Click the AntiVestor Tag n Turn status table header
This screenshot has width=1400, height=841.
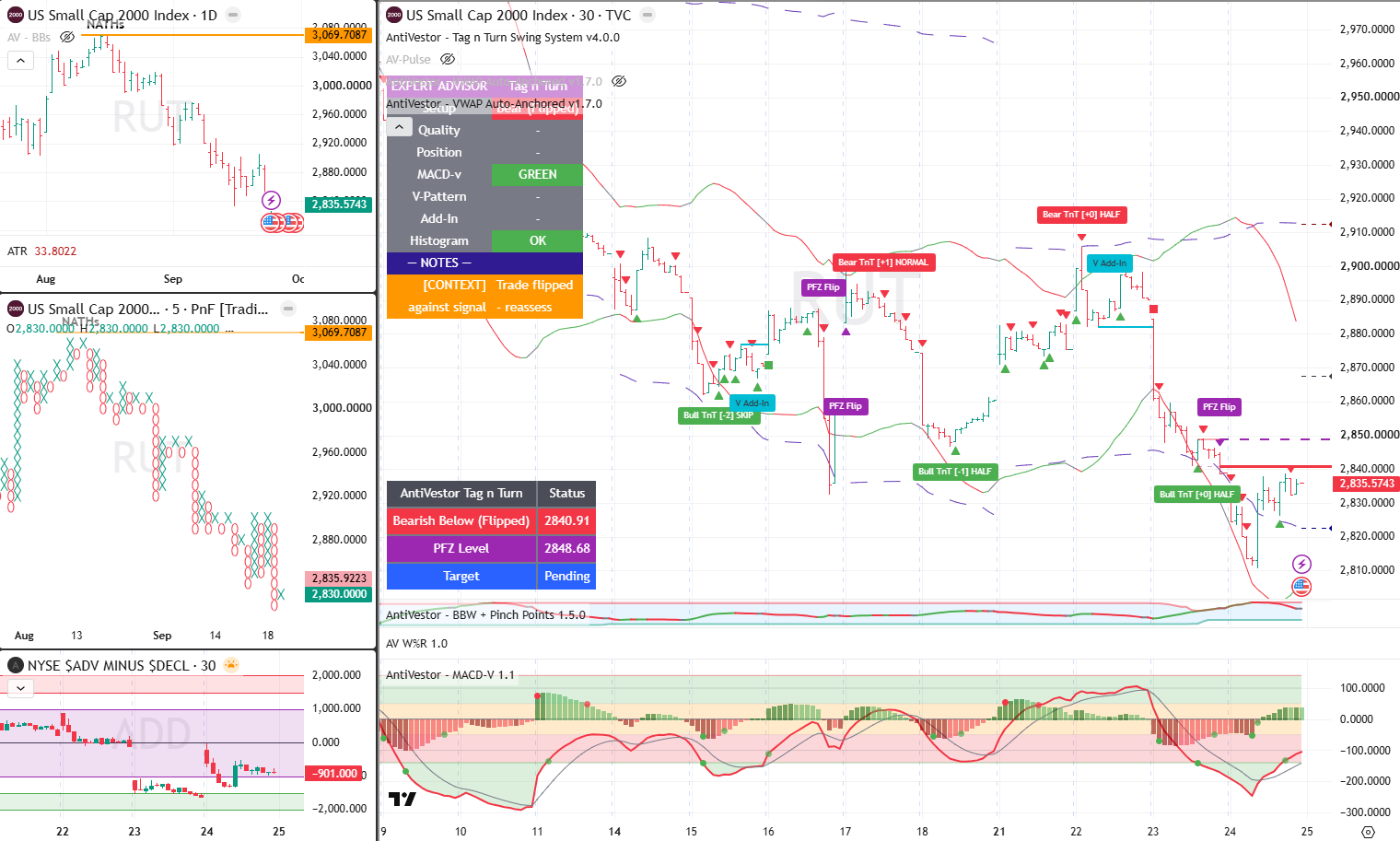pos(461,494)
